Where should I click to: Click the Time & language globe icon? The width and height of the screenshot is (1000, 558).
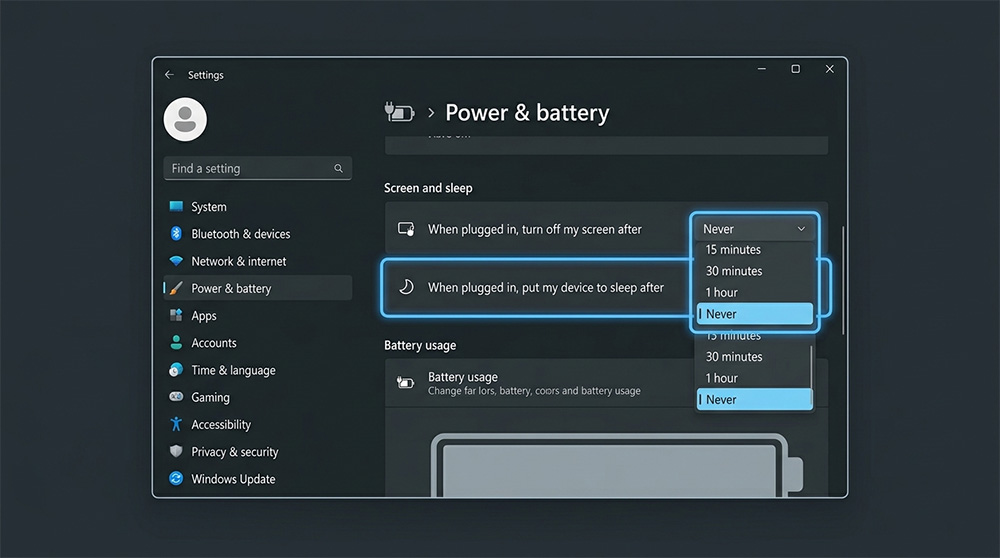point(176,370)
